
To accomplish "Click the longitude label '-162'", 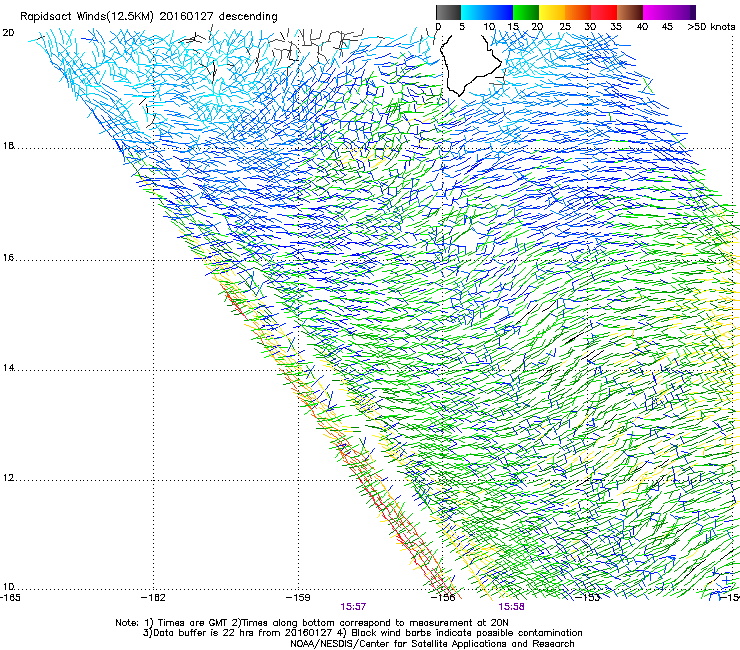I will 154,598.
